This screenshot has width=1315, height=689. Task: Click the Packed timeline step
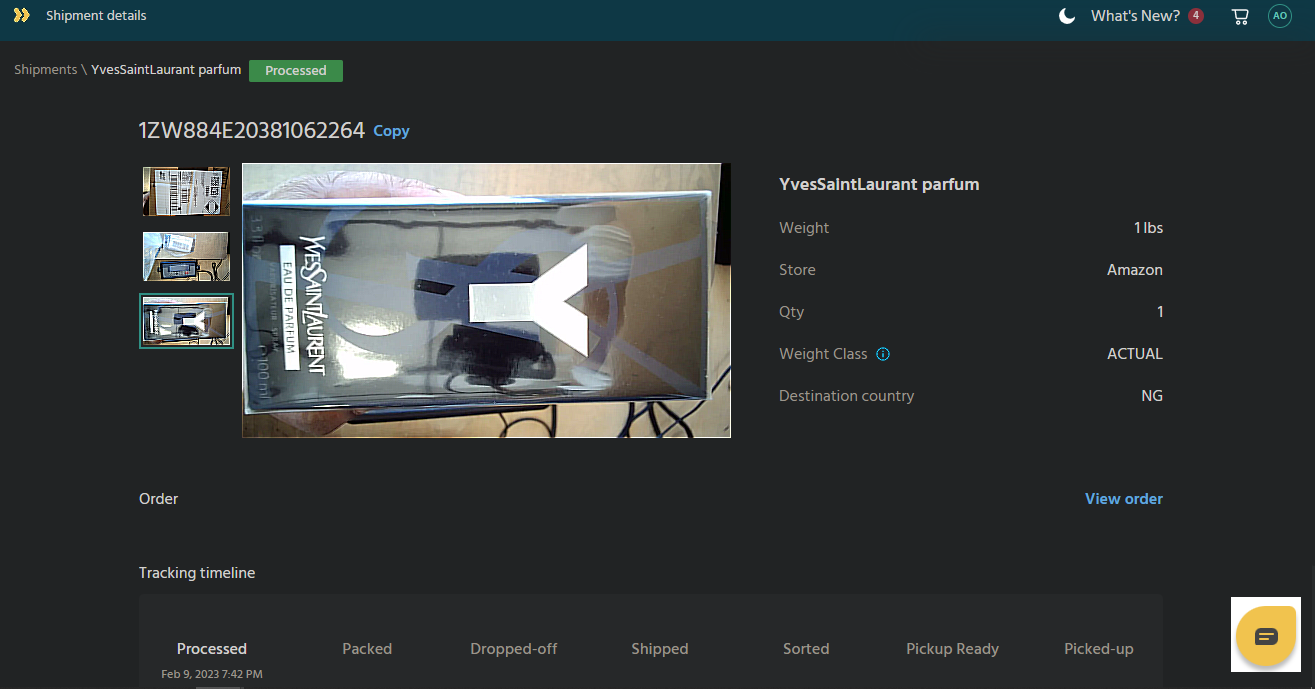(367, 649)
